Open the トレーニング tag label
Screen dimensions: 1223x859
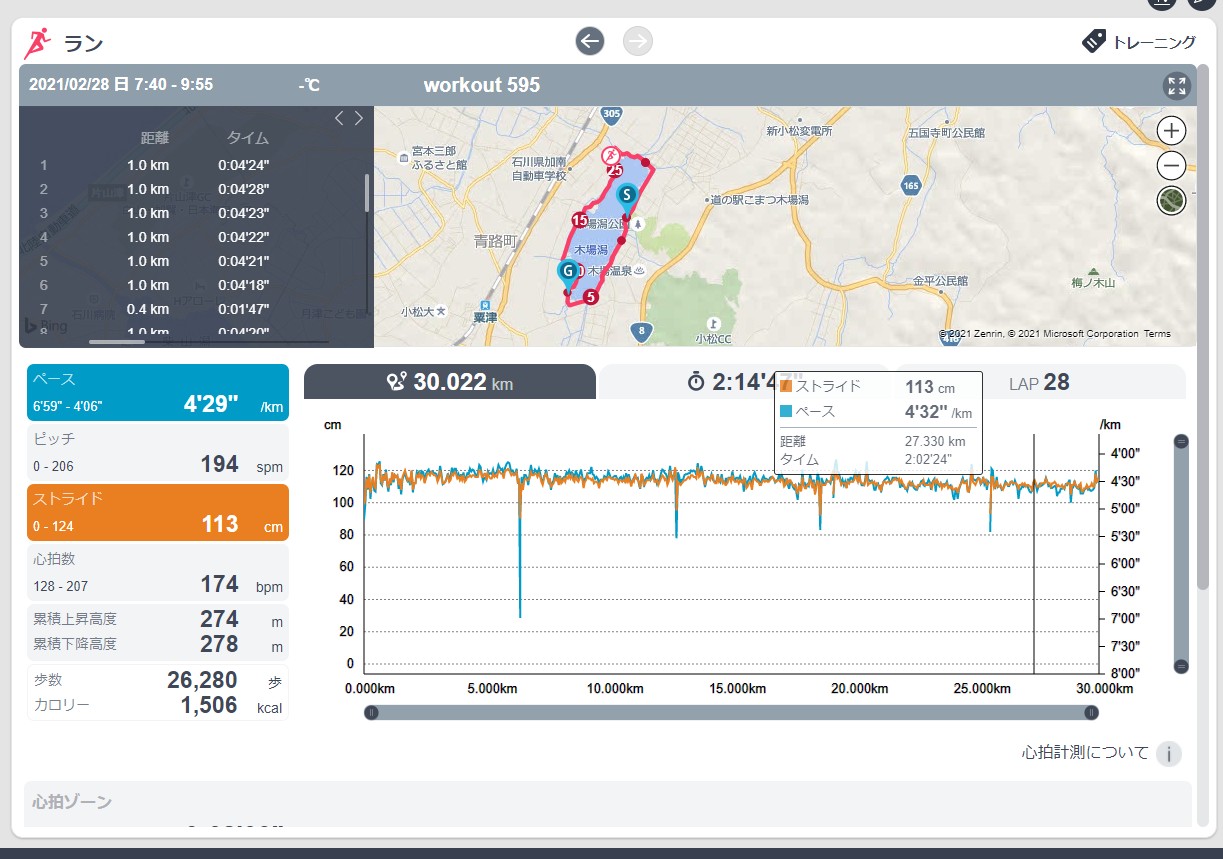coord(1139,41)
